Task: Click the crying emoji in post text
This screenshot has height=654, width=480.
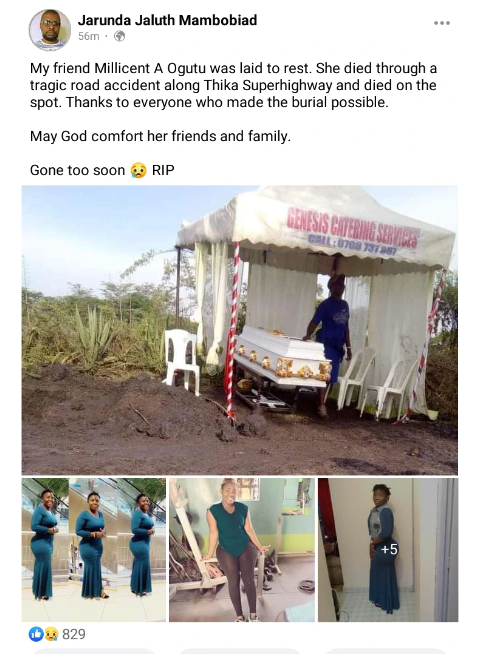Action: point(138,170)
